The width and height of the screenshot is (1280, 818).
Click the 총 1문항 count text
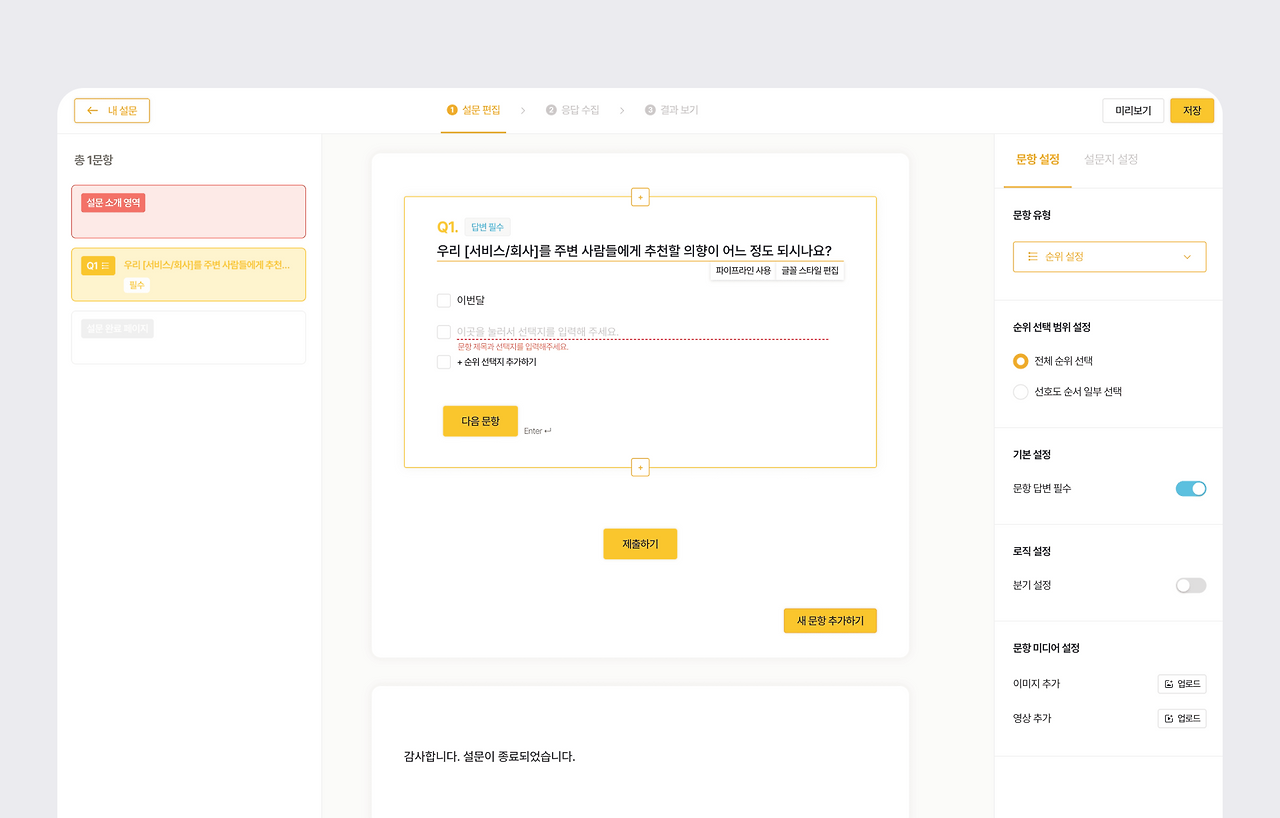(x=94, y=160)
